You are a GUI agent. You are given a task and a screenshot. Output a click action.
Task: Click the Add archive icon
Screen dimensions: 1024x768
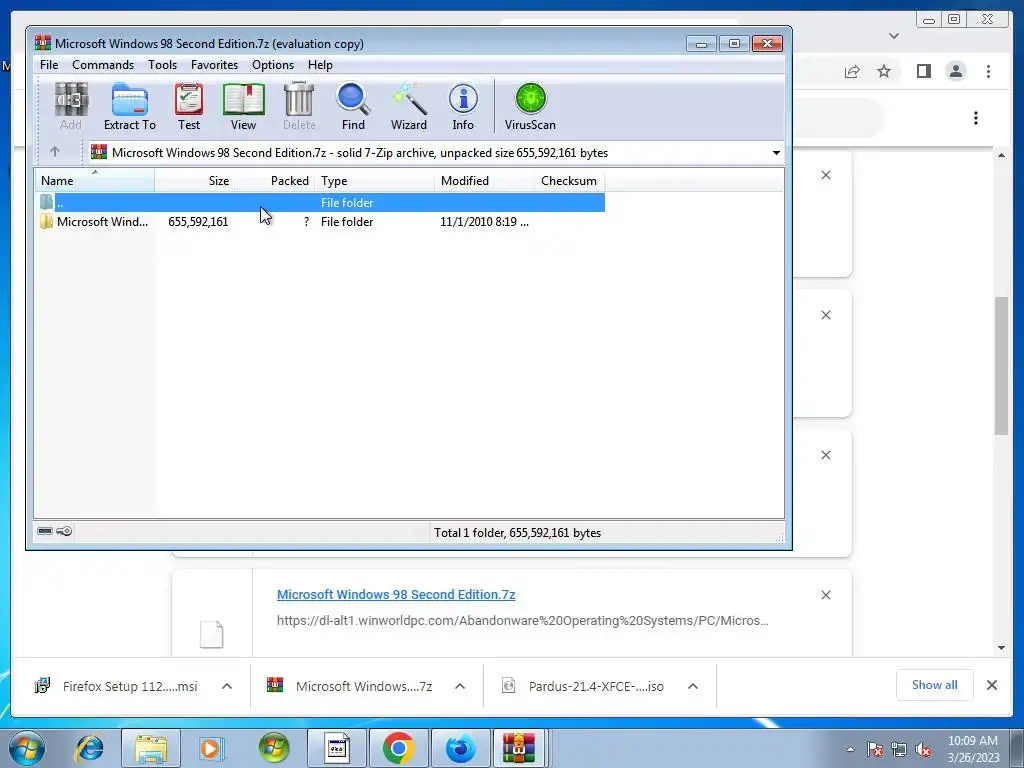coord(71,107)
